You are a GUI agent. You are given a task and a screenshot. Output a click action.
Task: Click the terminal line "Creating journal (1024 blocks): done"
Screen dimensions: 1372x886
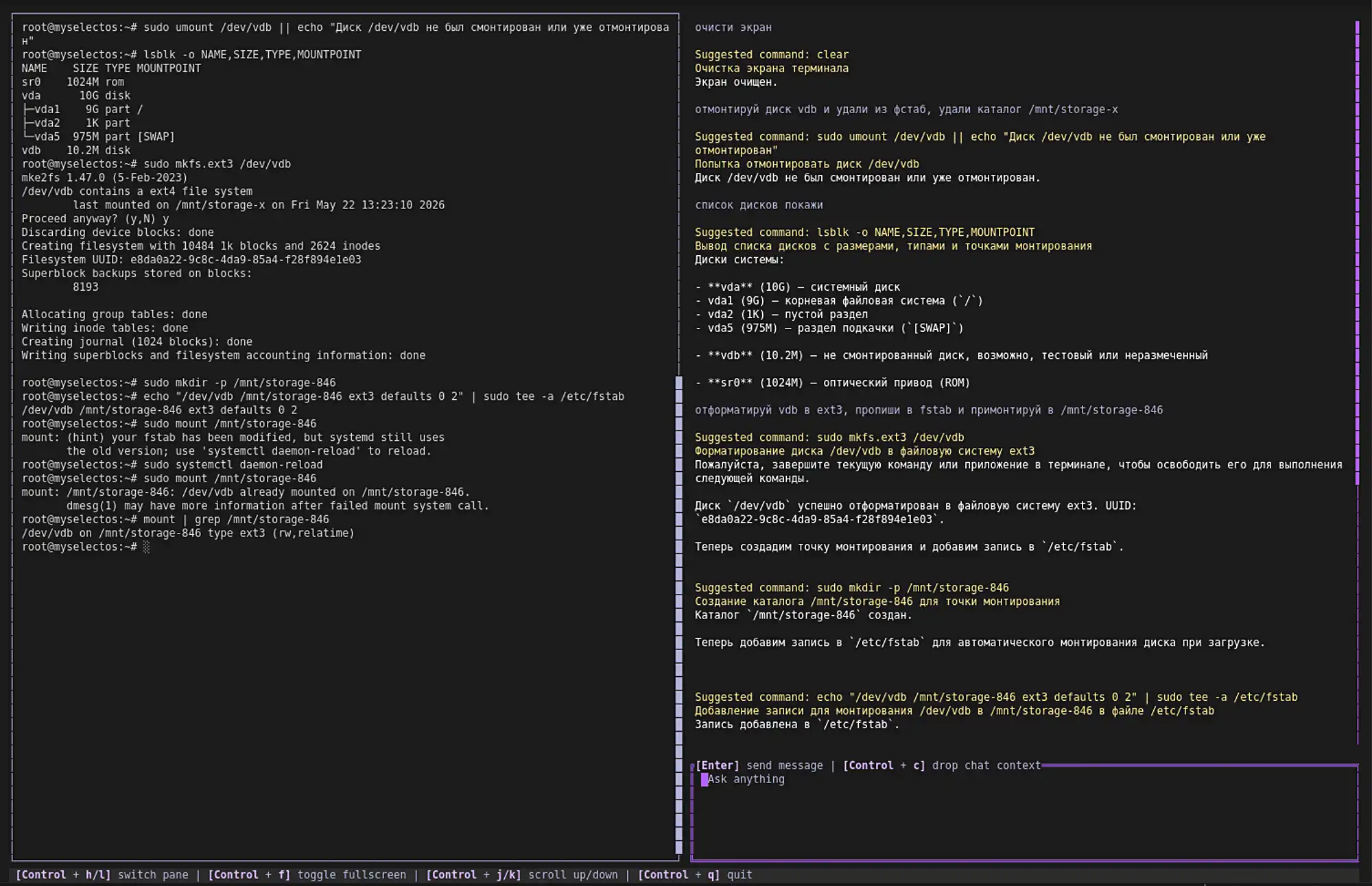click(x=137, y=342)
